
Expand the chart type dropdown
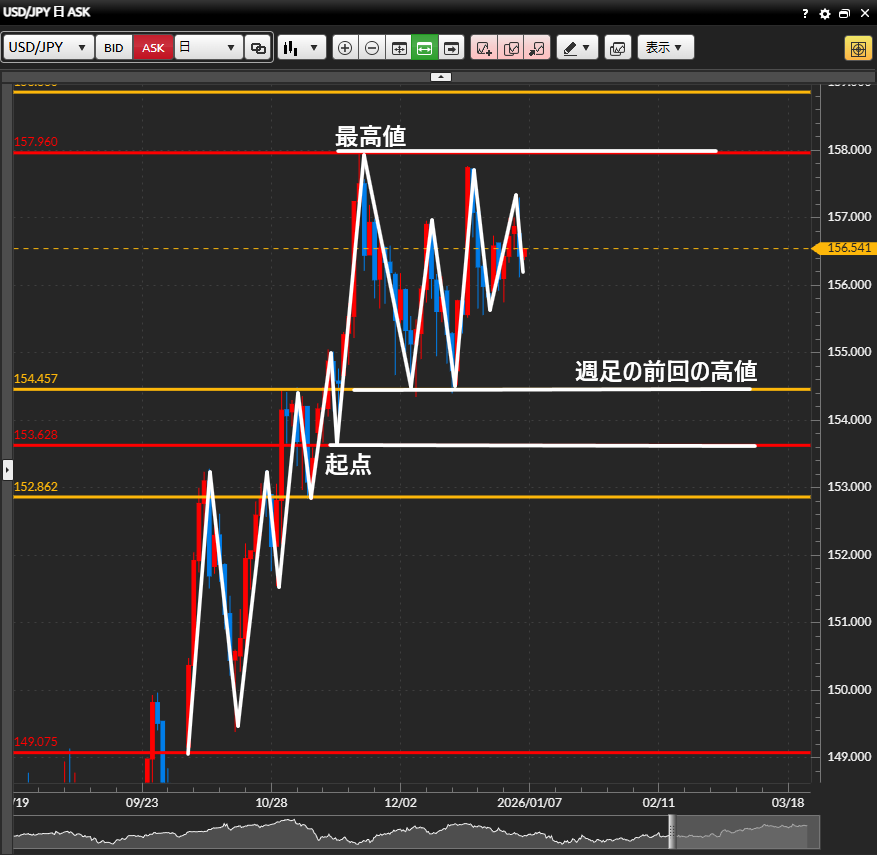pos(302,48)
